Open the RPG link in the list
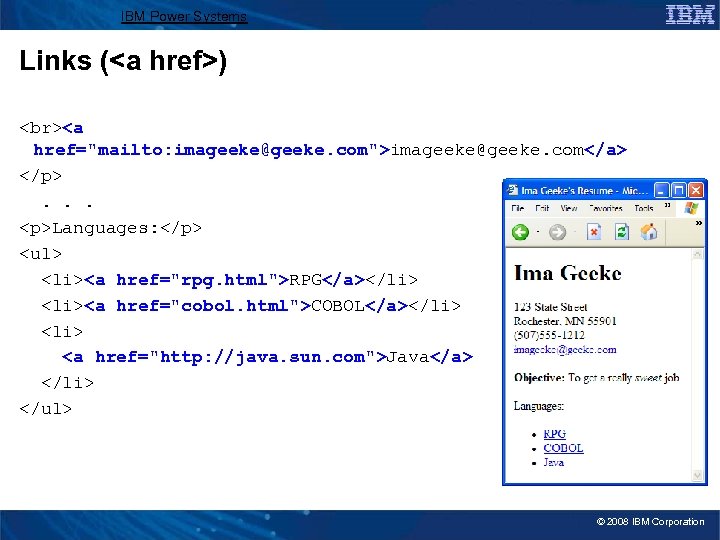The image size is (720, 540). pos(554,434)
